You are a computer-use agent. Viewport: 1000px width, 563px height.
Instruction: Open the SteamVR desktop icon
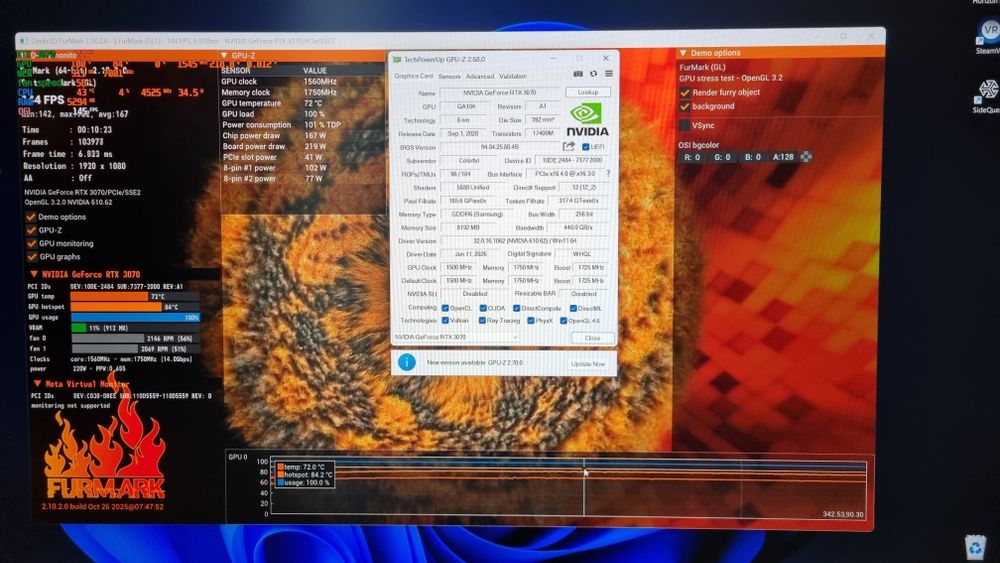coord(989,35)
